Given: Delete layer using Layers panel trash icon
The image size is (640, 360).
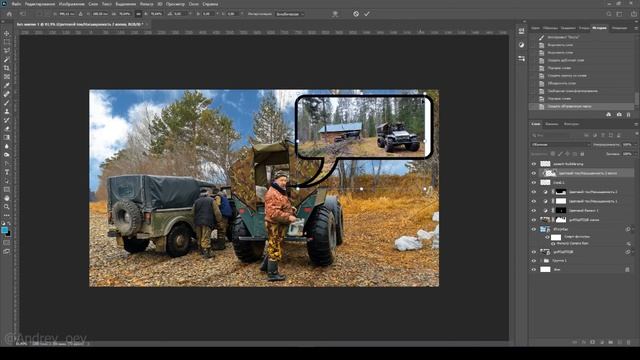Looking at the screenshot, I should (629, 342).
